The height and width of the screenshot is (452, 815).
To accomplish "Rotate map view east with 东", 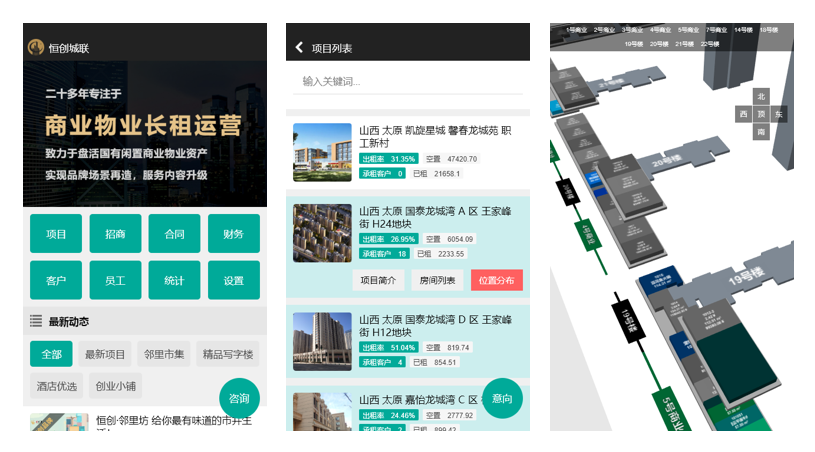I will (779, 115).
